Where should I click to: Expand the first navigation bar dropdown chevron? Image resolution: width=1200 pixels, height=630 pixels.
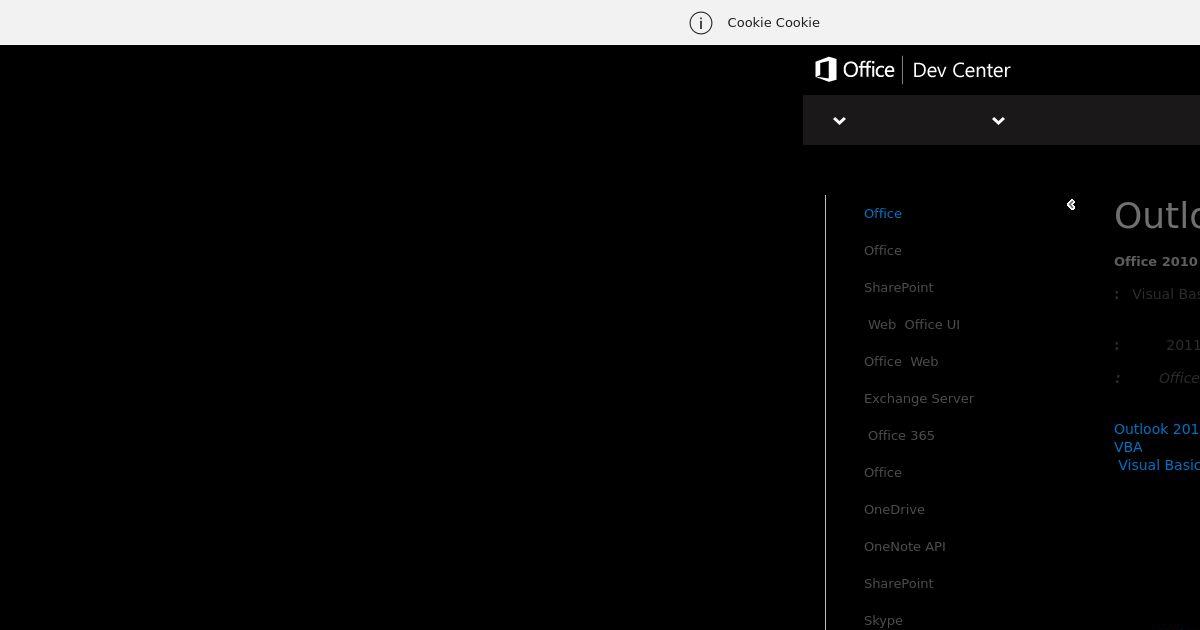840,121
